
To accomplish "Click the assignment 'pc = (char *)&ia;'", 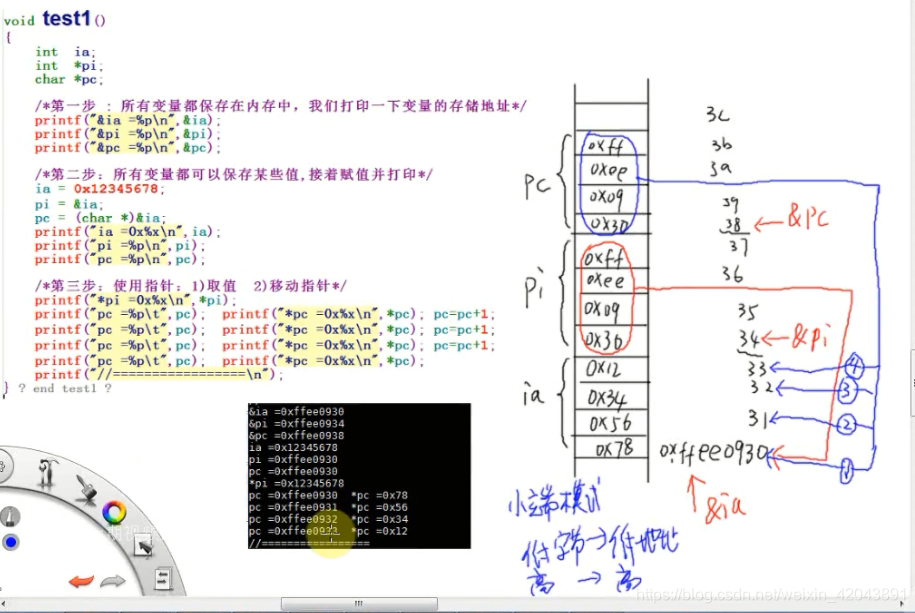I will (100, 218).
